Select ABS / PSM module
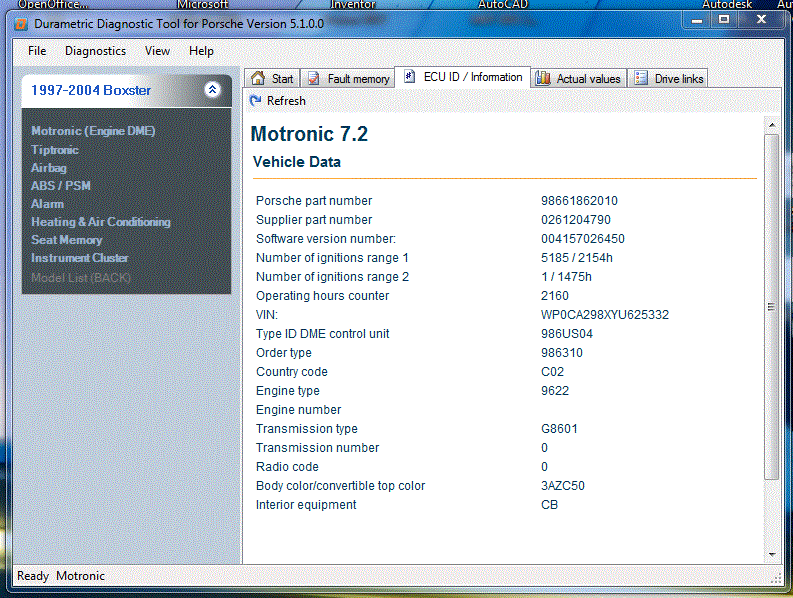This screenshot has height=598, width=793. pos(60,186)
